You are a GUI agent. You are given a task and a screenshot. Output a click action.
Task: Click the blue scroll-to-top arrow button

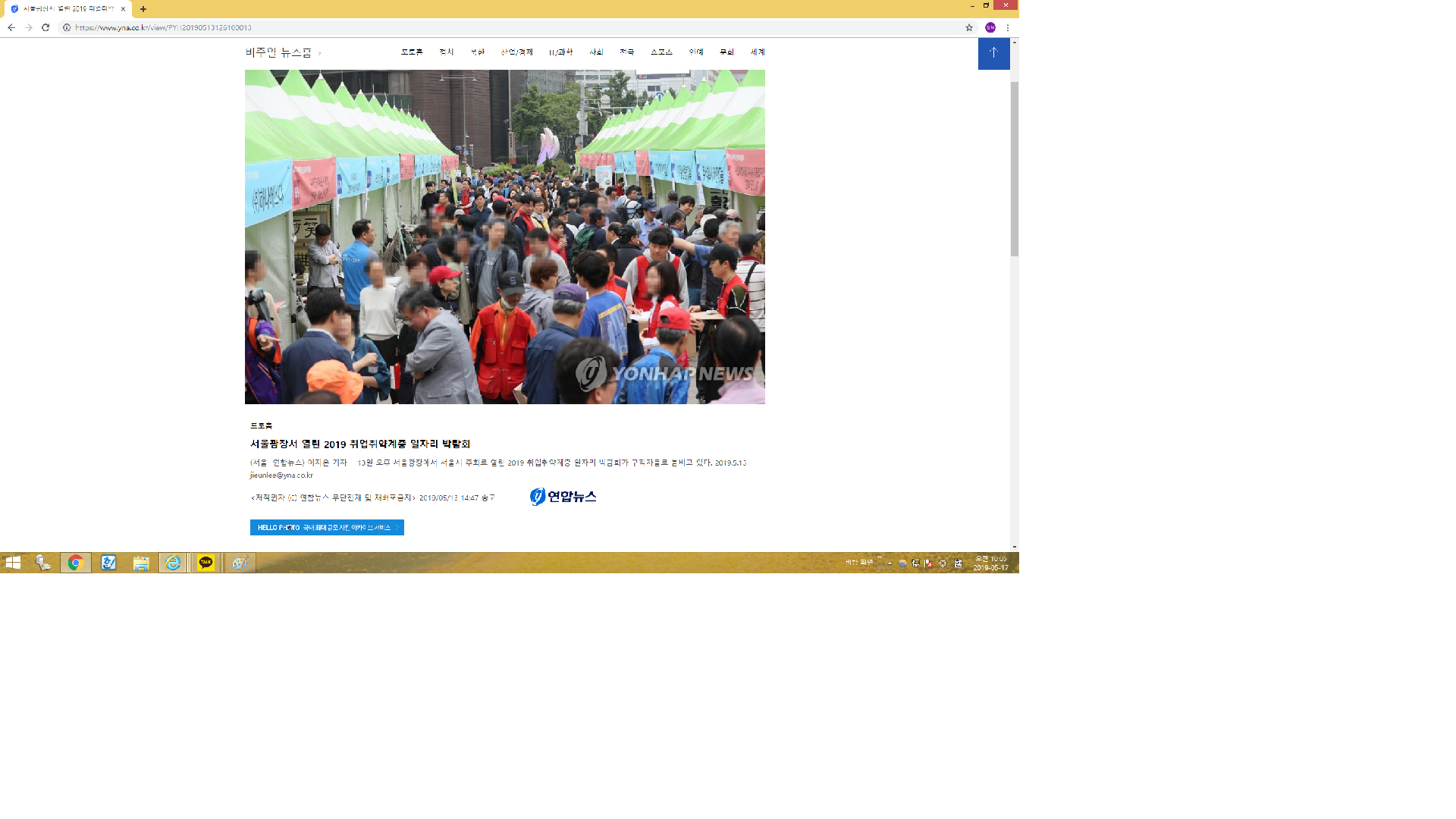tap(993, 53)
